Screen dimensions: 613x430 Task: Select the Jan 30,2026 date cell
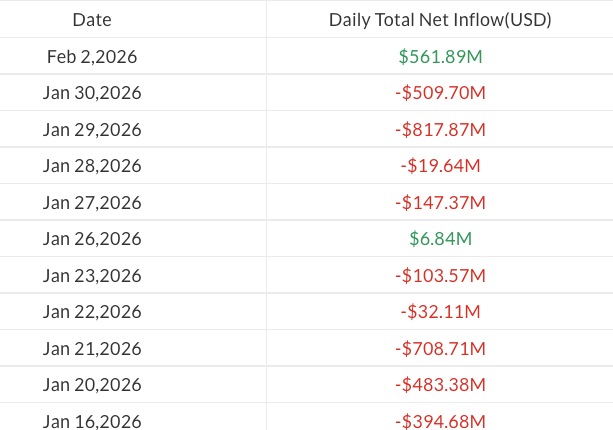pos(92,93)
